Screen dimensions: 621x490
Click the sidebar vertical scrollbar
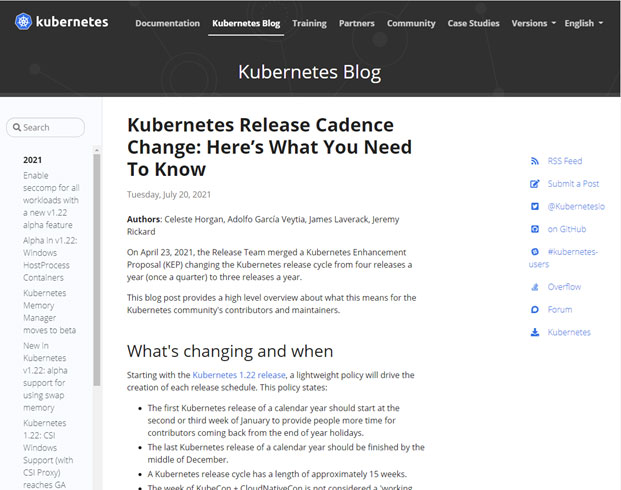point(97,270)
